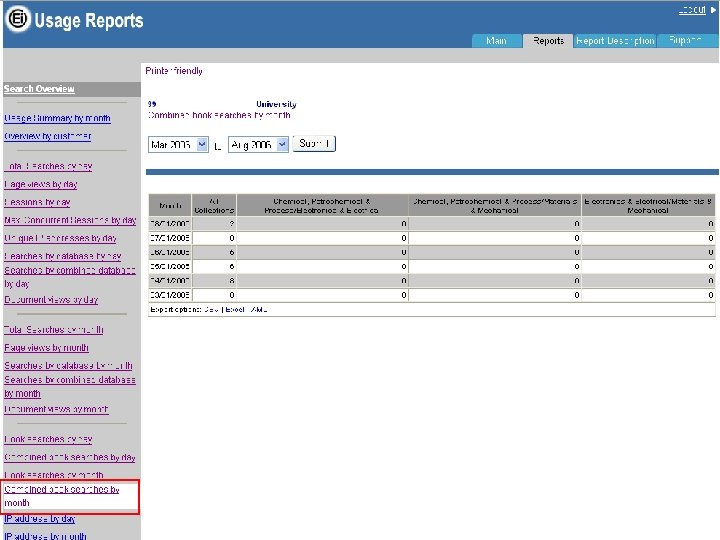720x540 pixels.
Task: Open the Aug 2006 end month dropdown
Action: [x=259, y=145]
